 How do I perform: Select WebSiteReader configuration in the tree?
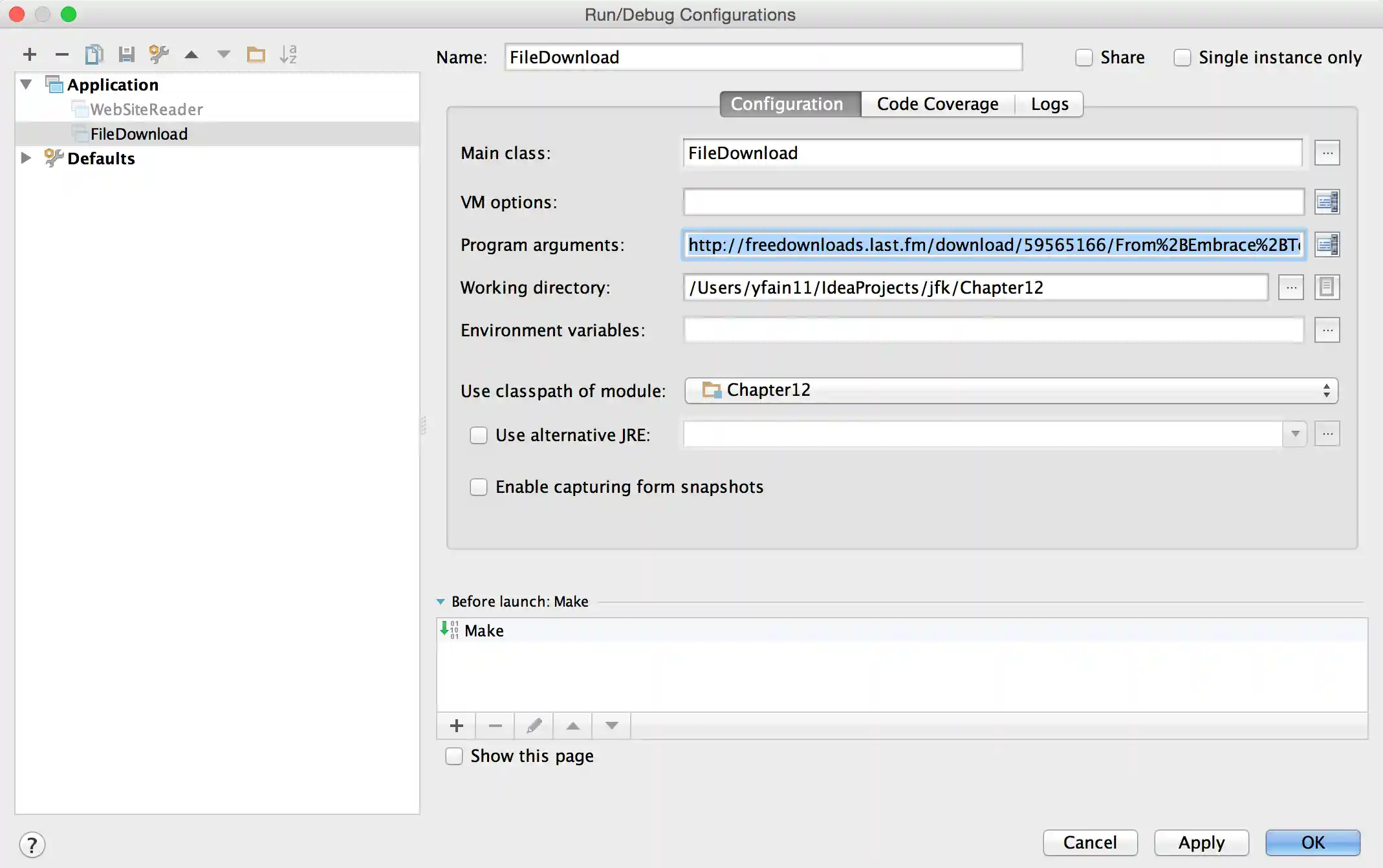[x=146, y=109]
